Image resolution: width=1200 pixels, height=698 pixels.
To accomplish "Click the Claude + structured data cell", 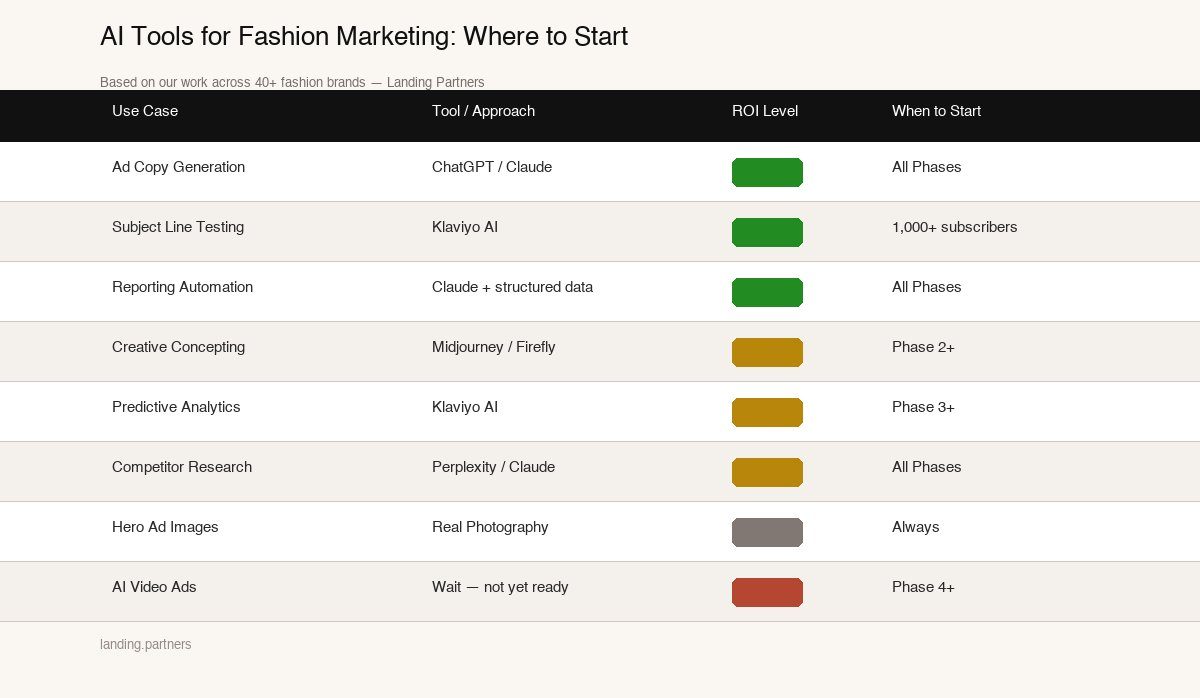I will click(x=512, y=287).
